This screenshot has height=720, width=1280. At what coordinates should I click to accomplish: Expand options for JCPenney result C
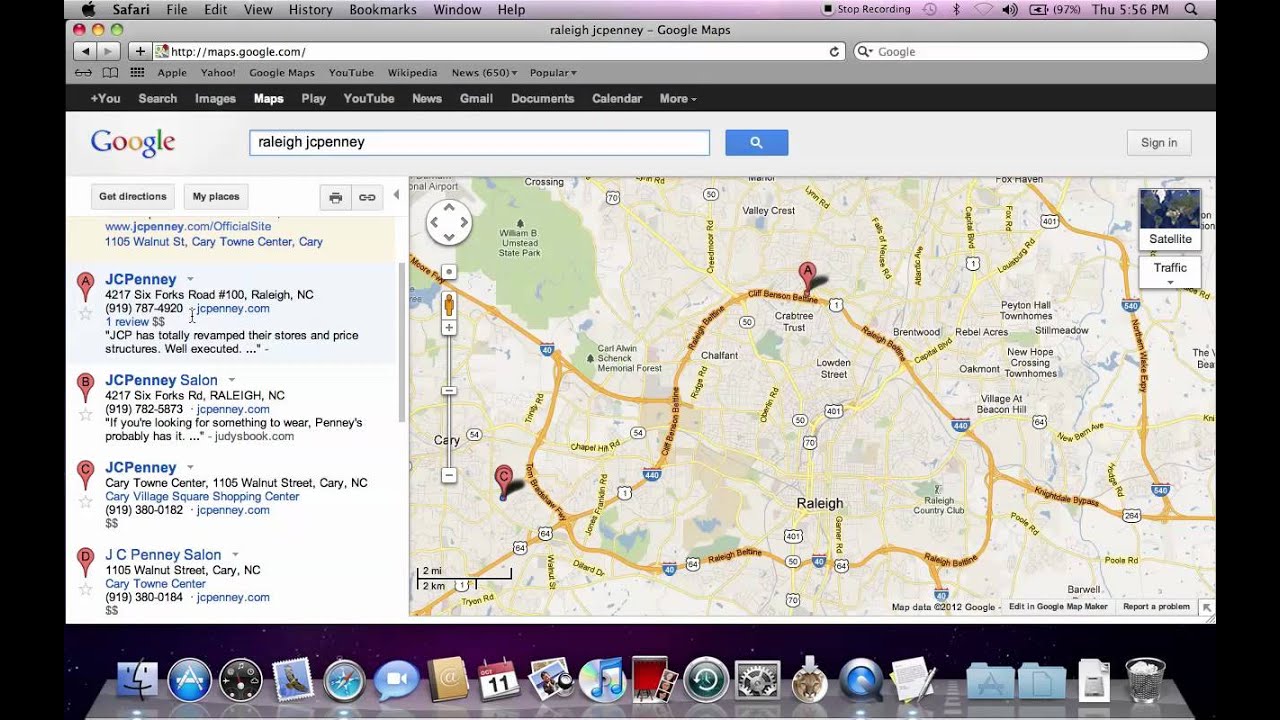190,468
